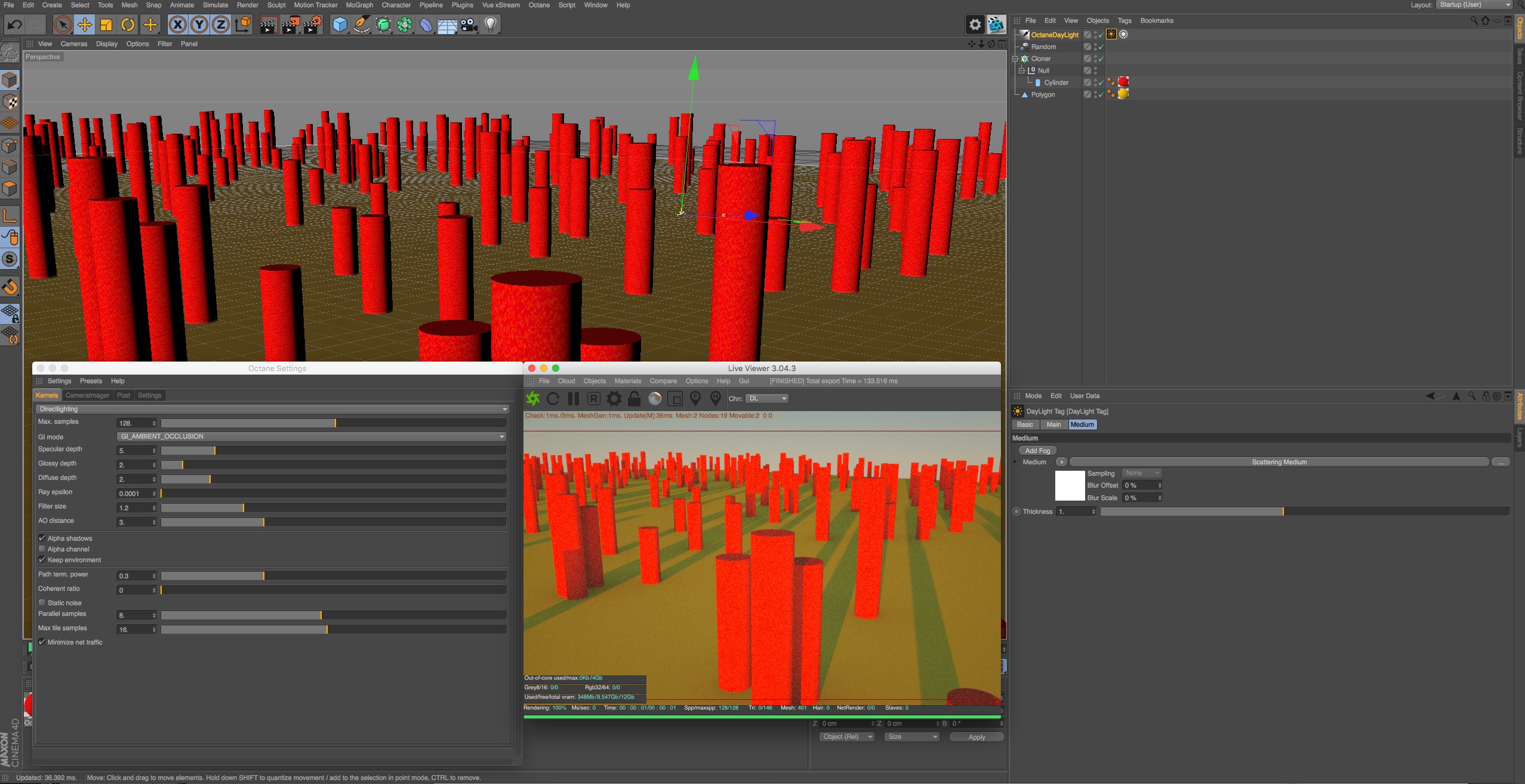Viewport: 1525px width, 784px height.
Task: Enable the Alpha channel checkbox
Action: pos(42,549)
